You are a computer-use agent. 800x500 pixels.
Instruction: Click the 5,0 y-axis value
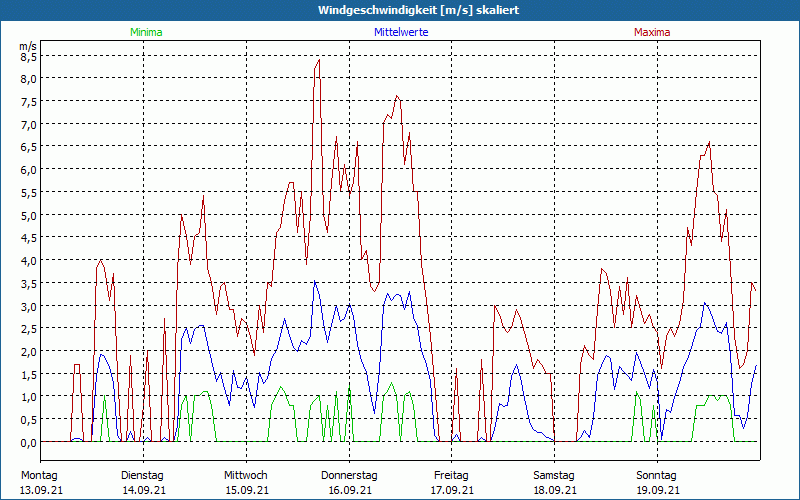point(29,215)
